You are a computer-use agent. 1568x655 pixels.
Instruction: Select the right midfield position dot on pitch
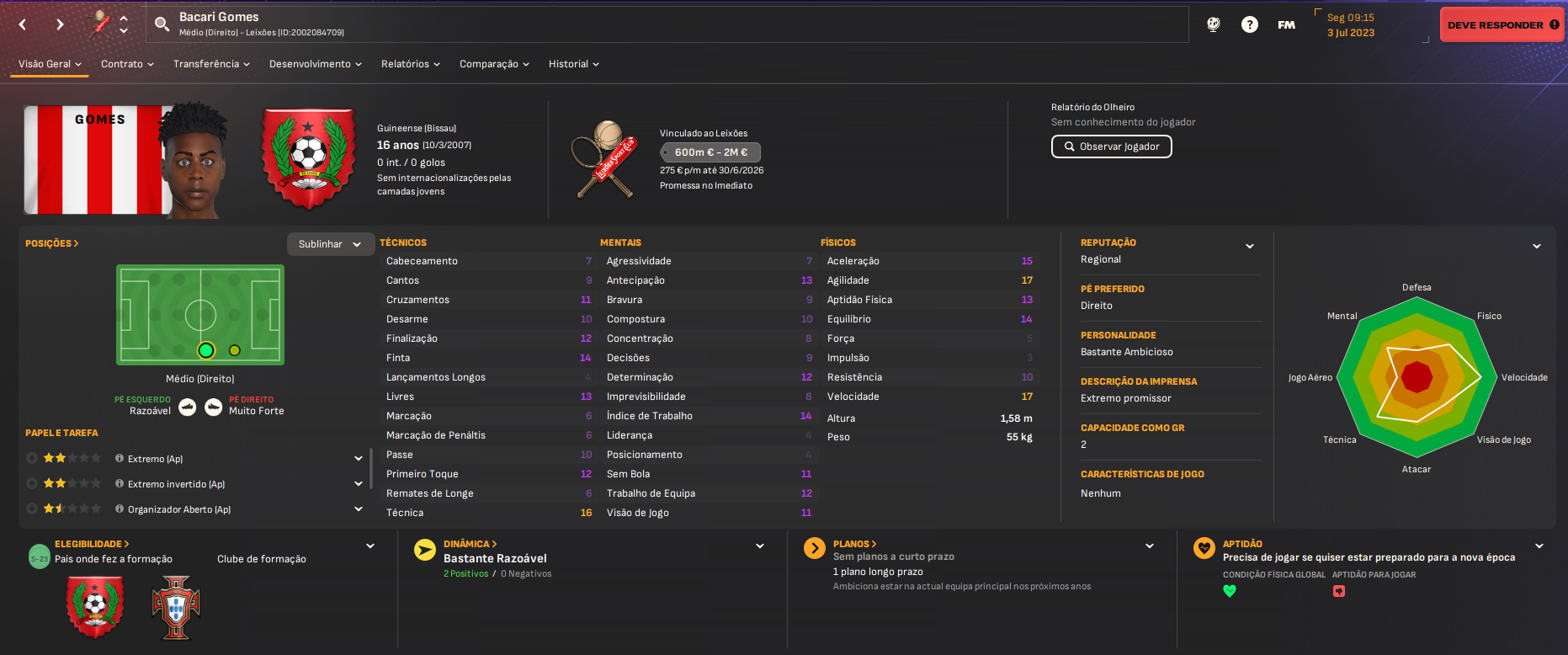206,350
